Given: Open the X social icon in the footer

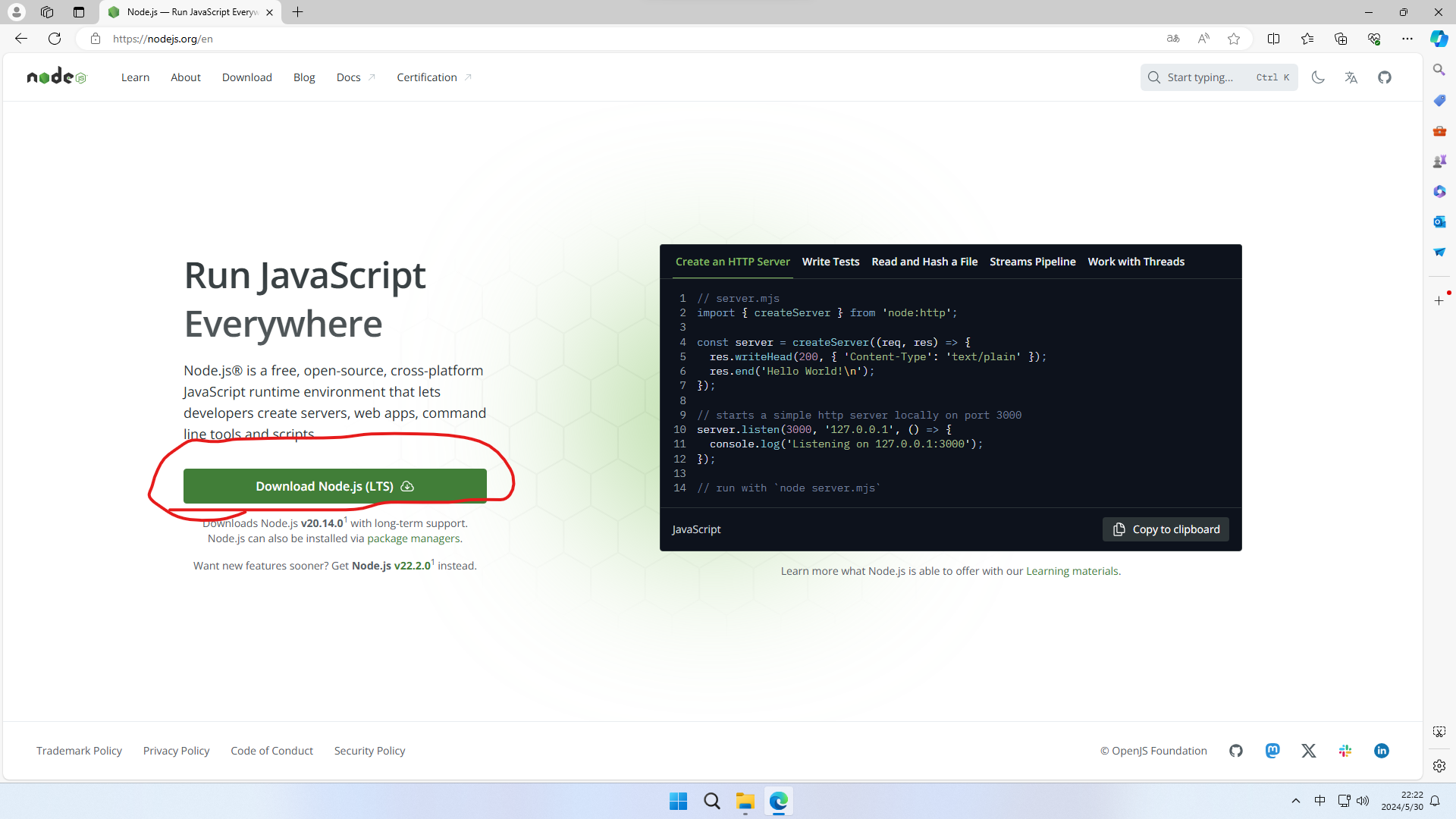Looking at the screenshot, I should pyautogui.click(x=1309, y=751).
